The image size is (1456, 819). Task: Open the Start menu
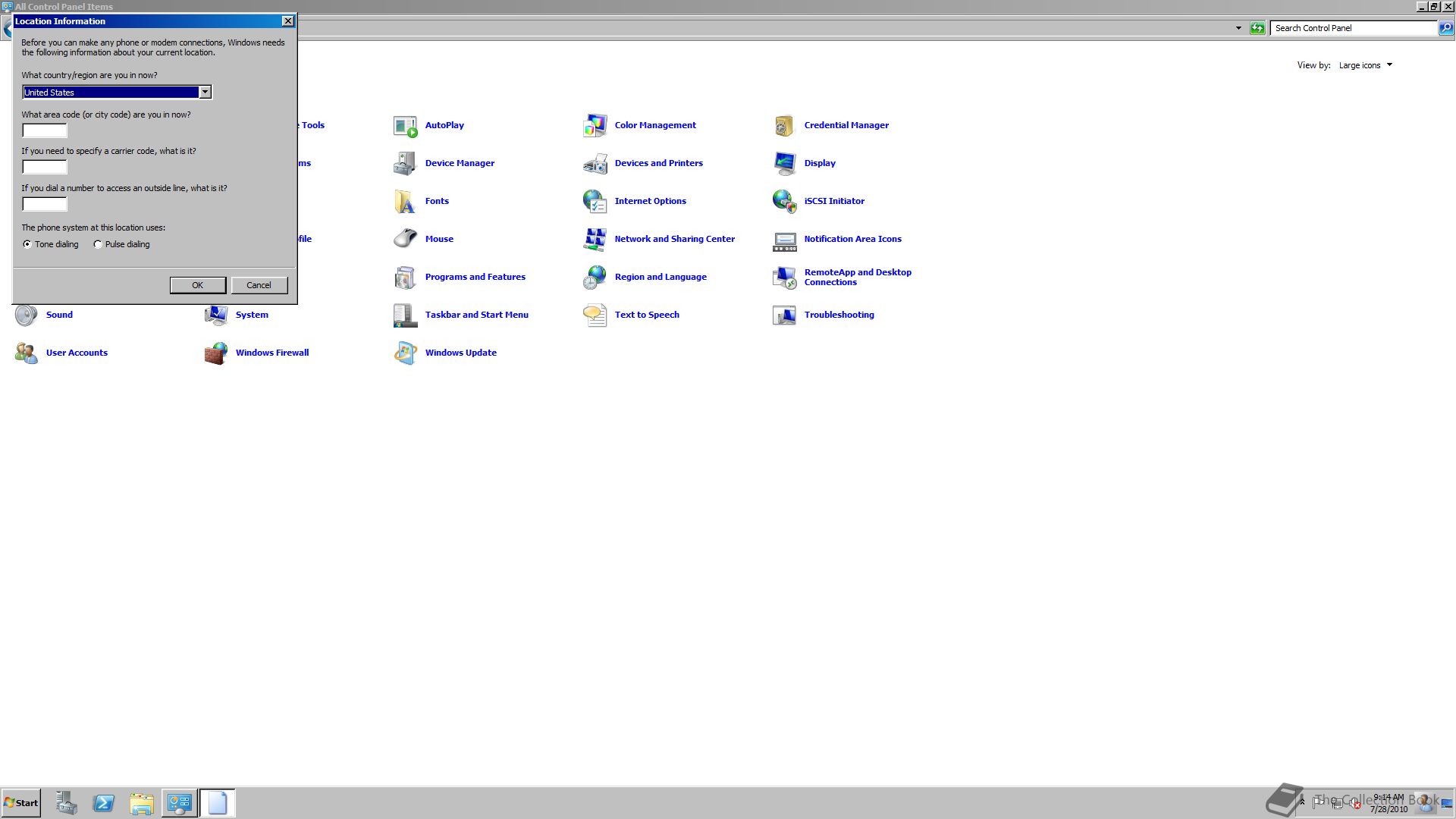20,803
